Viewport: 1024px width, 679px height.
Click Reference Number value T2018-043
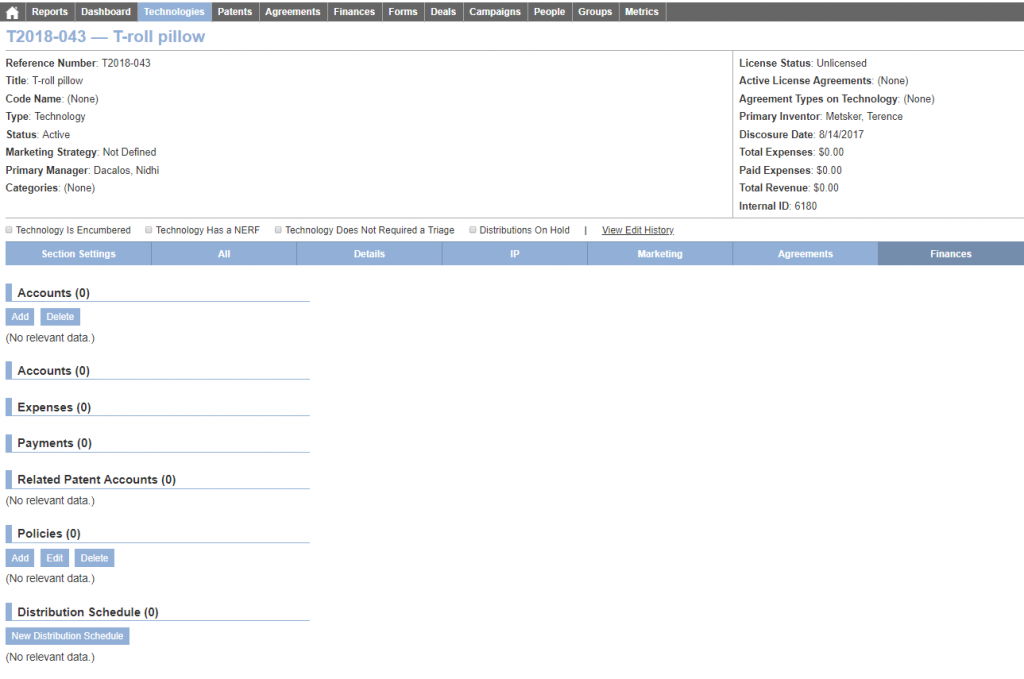coord(126,63)
